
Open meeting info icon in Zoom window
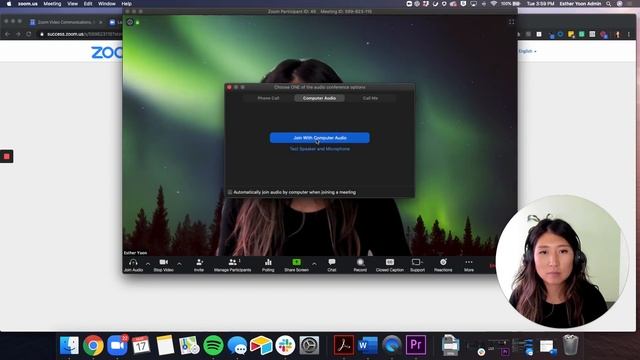pos(130,22)
